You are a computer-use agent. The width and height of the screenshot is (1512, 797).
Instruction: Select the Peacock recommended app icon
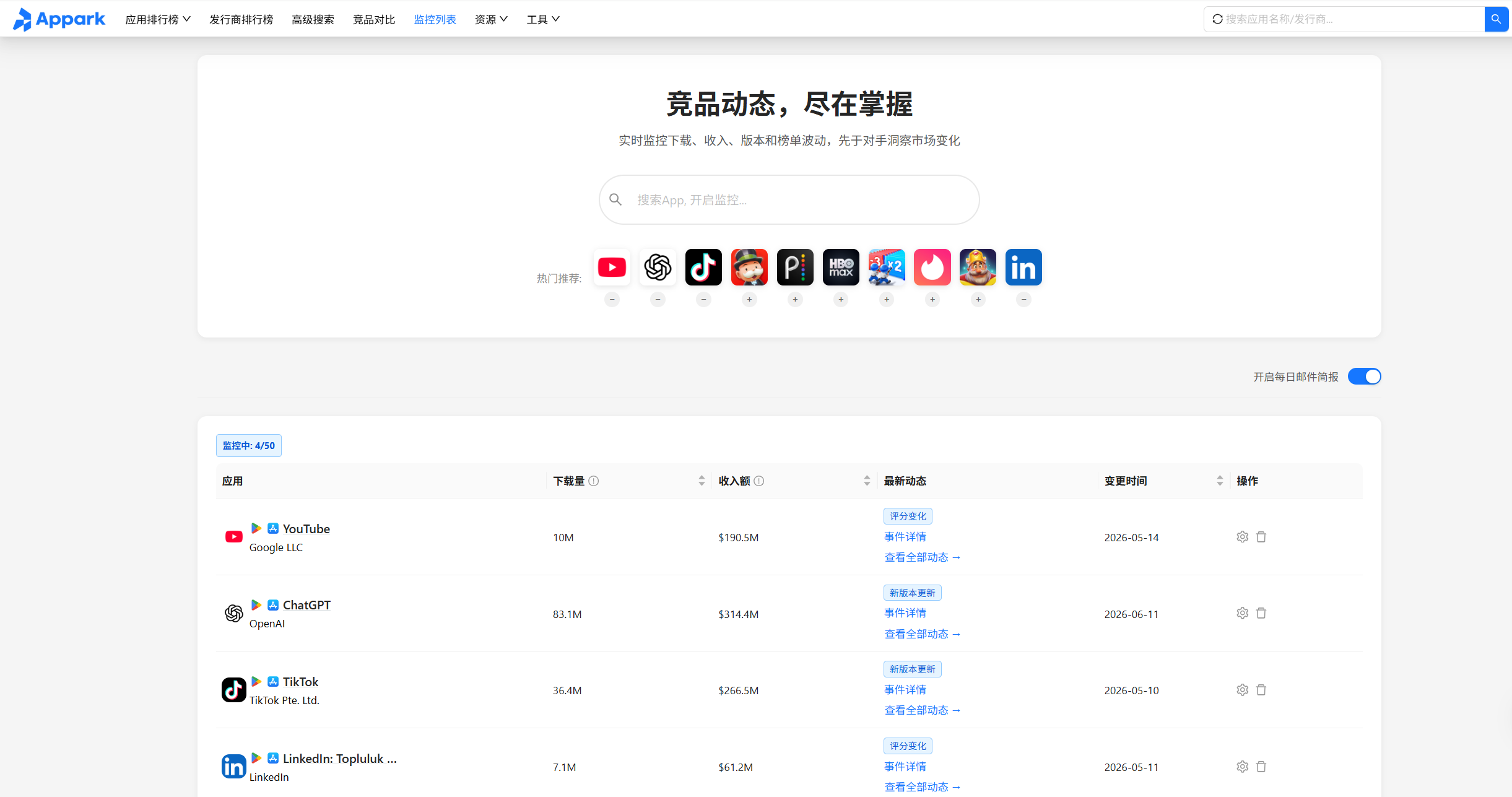(795, 268)
